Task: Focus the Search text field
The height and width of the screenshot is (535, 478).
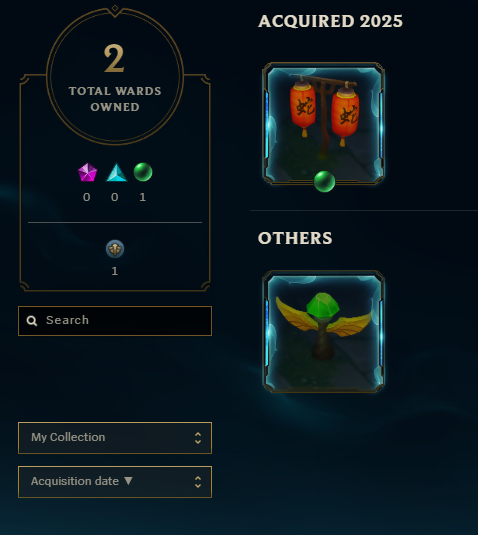Action: point(115,321)
